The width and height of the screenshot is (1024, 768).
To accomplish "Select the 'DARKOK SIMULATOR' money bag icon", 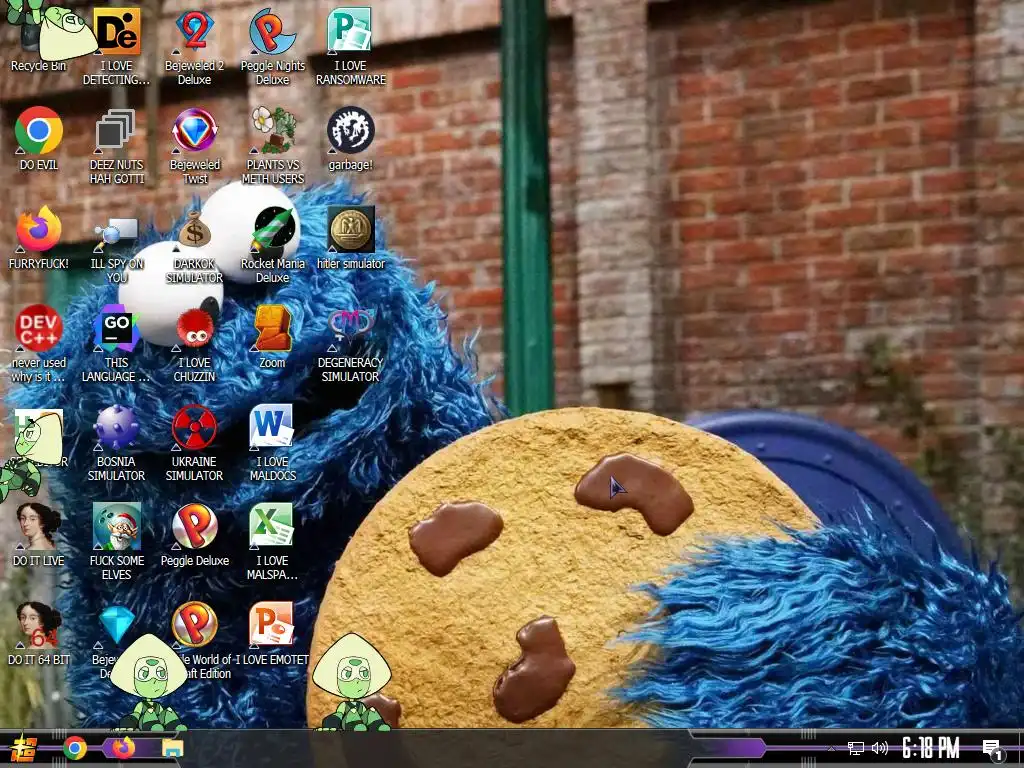I will [x=195, y=245].
